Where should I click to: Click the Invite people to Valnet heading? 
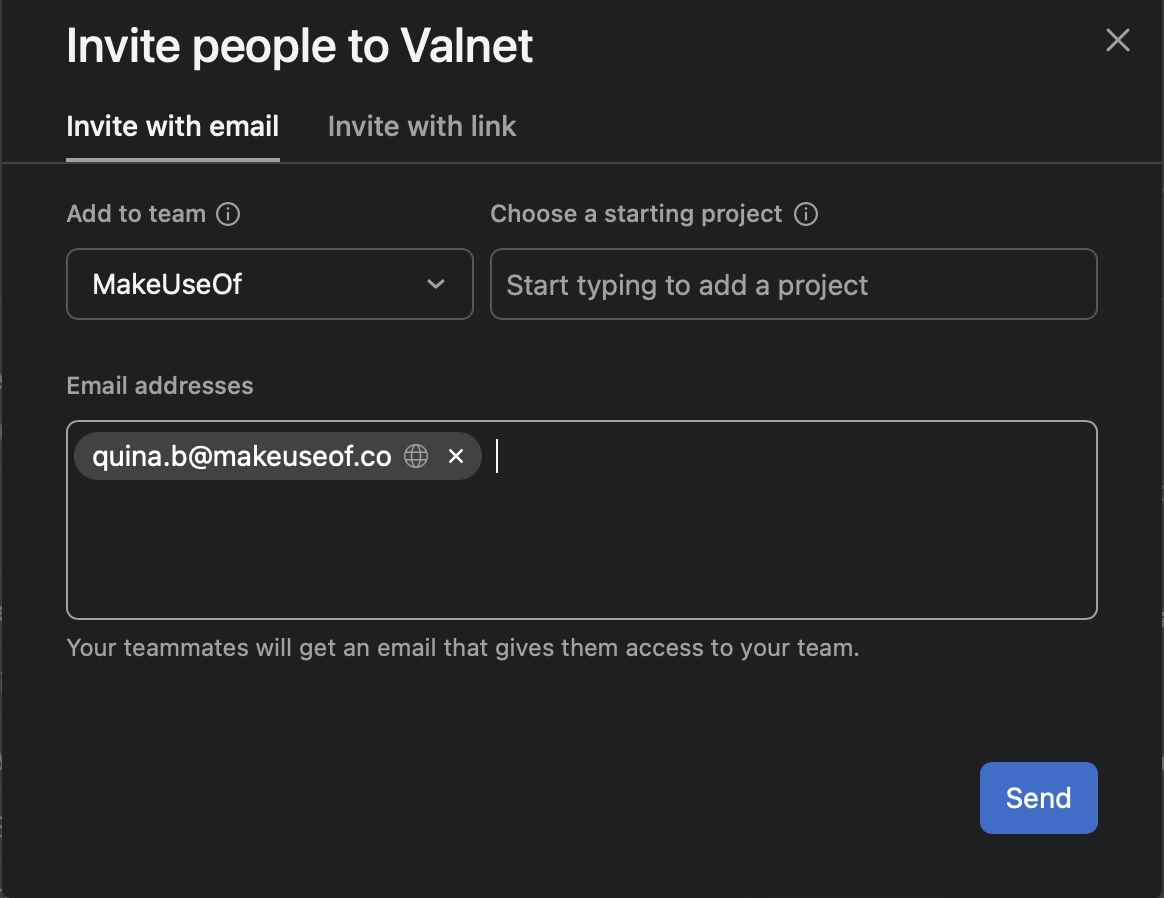(299, 46)
